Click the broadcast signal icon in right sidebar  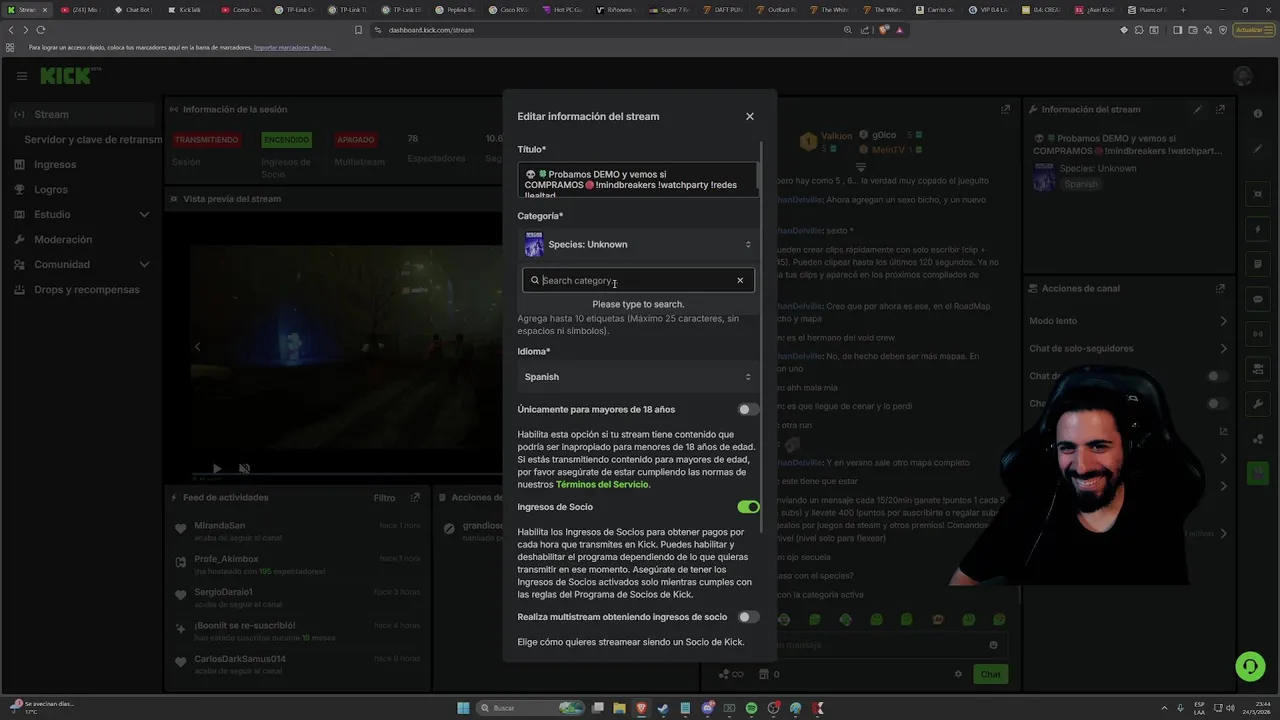point(1258,334)
